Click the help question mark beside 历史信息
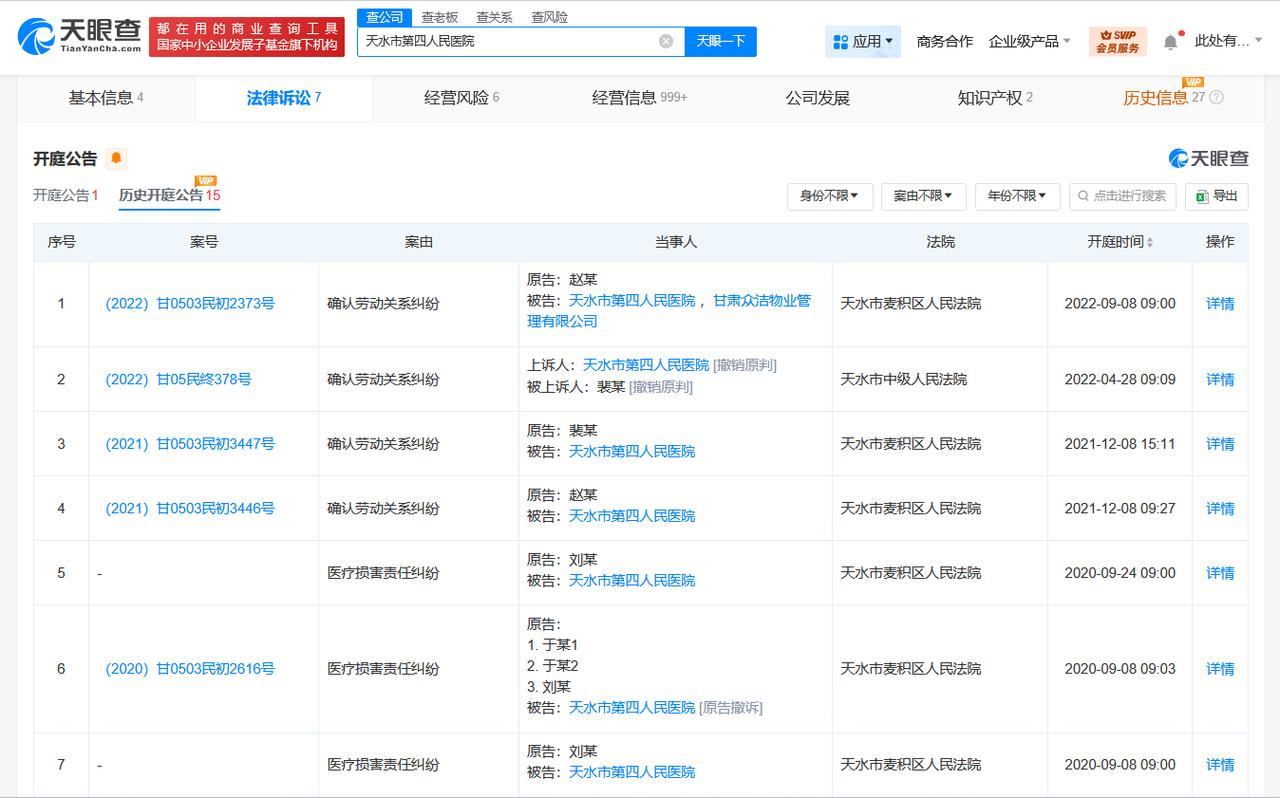 (x=1216, y=98)
